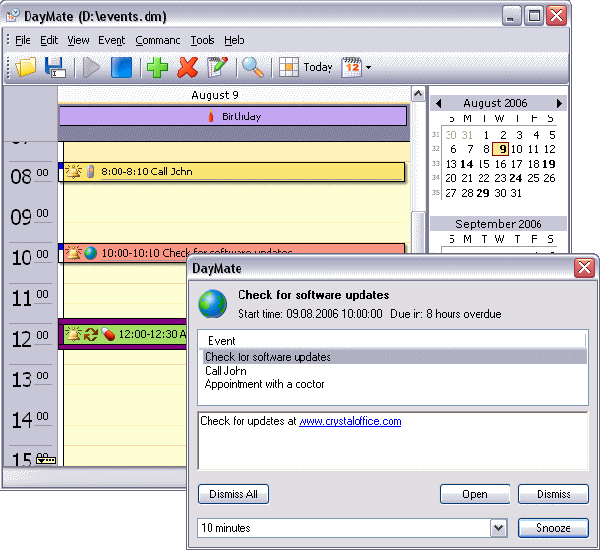The height and width of the screenshot is (550, 600).
Task: Click scroll up arrow of day view
Action: (418, 94)
